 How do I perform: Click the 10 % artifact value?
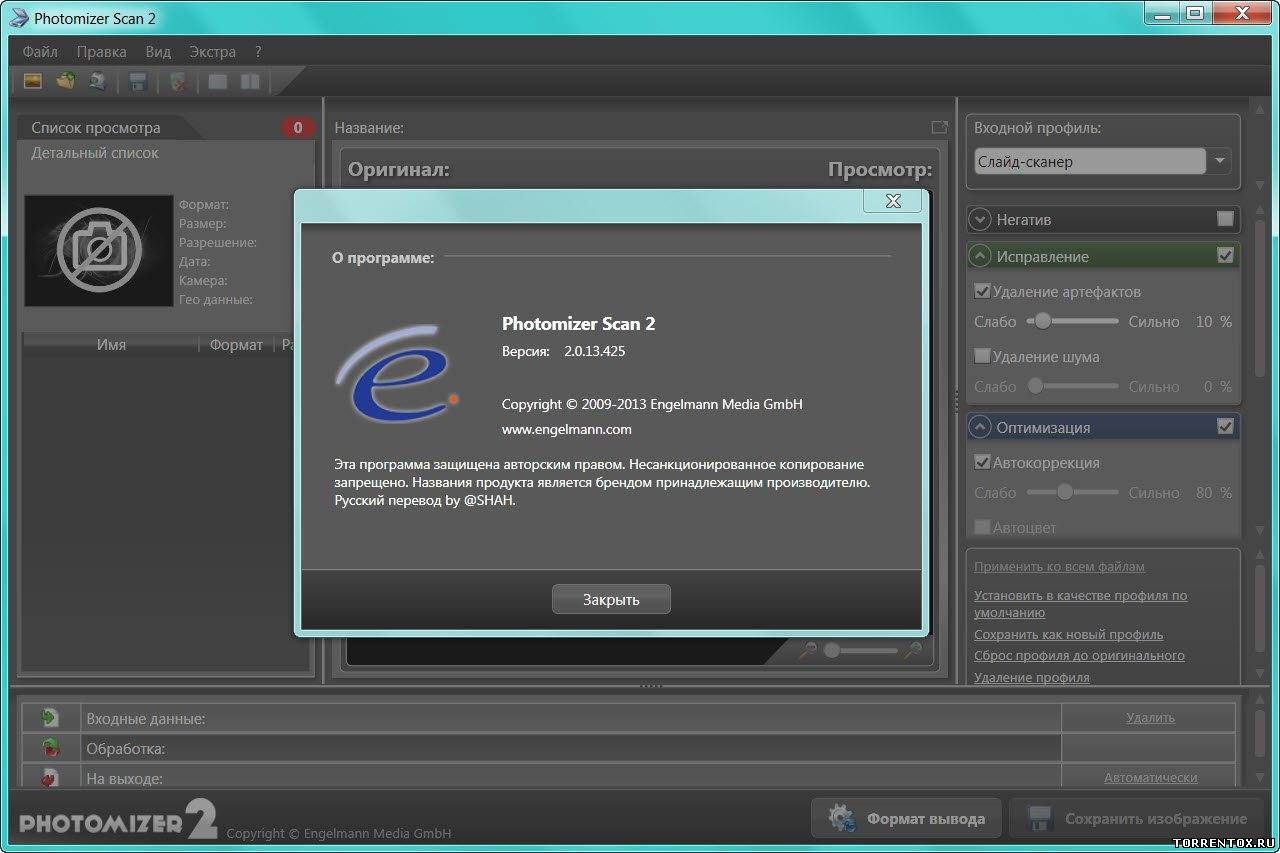click(1214, 322)
